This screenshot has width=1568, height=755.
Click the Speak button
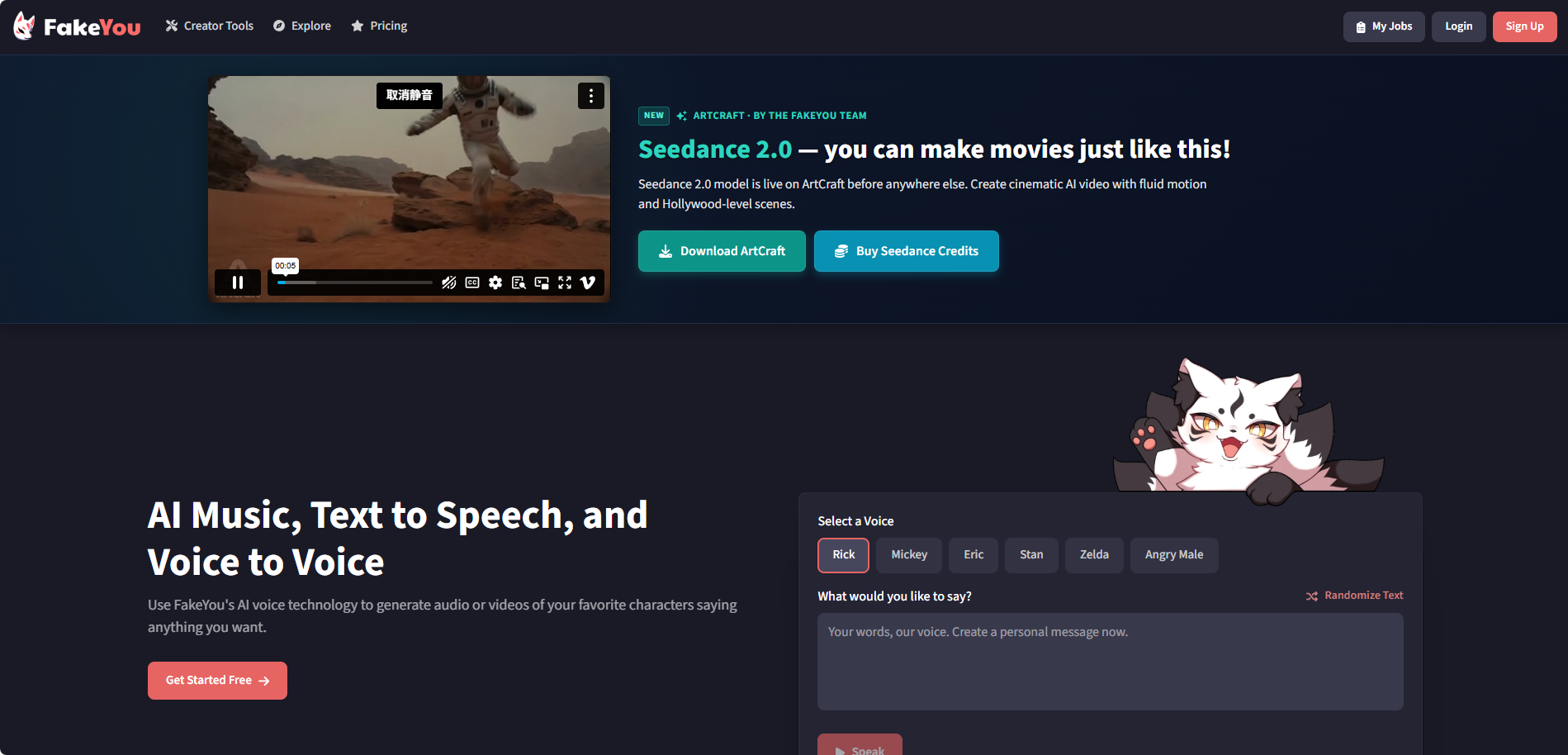[860, 744]
